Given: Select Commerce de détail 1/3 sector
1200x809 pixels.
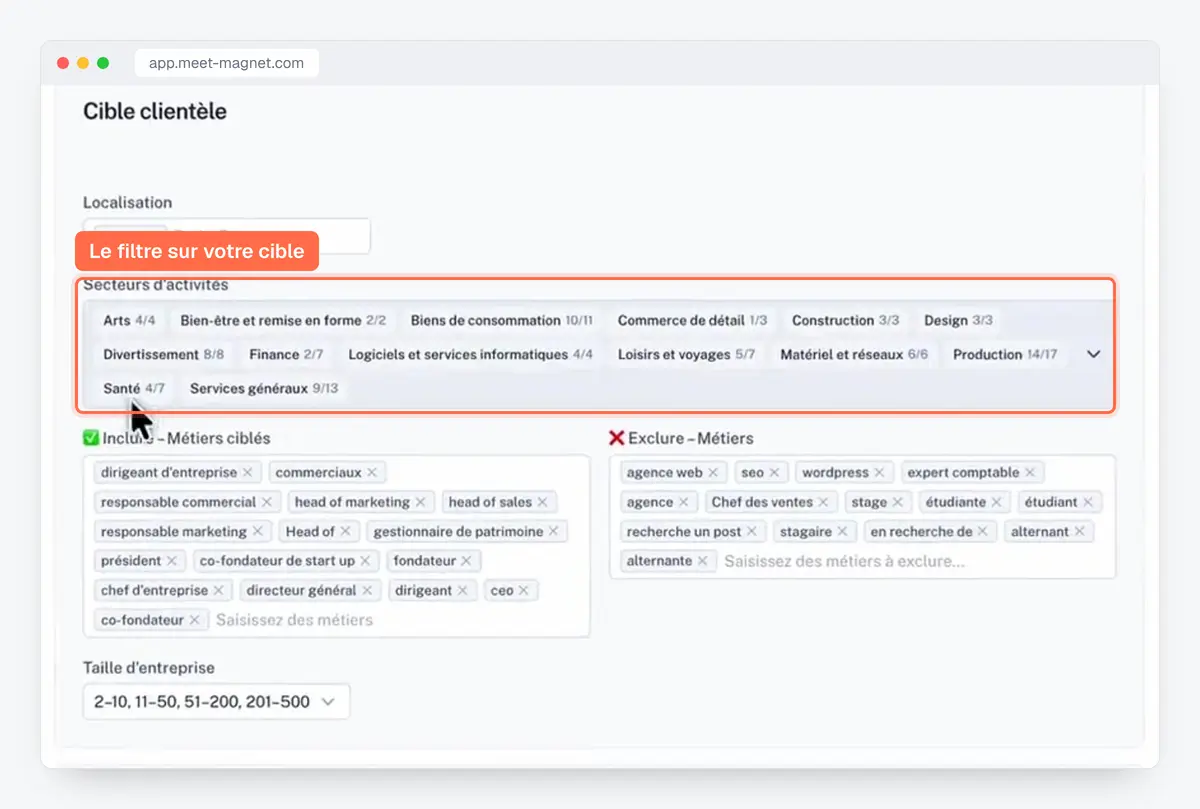Looking at the screenshot, I should 692,321.
